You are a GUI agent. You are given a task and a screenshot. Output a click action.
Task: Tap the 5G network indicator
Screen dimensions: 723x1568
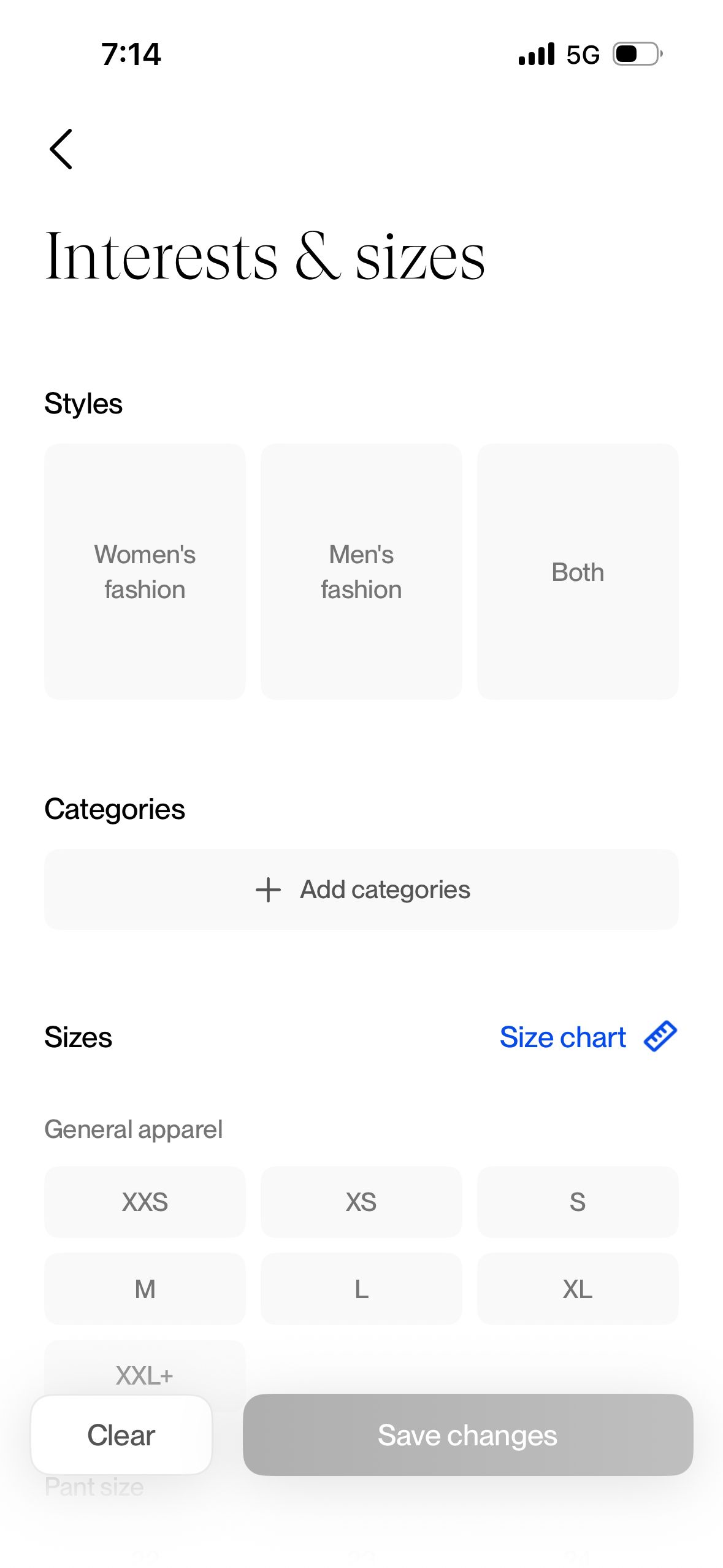(x=583, y=55)
